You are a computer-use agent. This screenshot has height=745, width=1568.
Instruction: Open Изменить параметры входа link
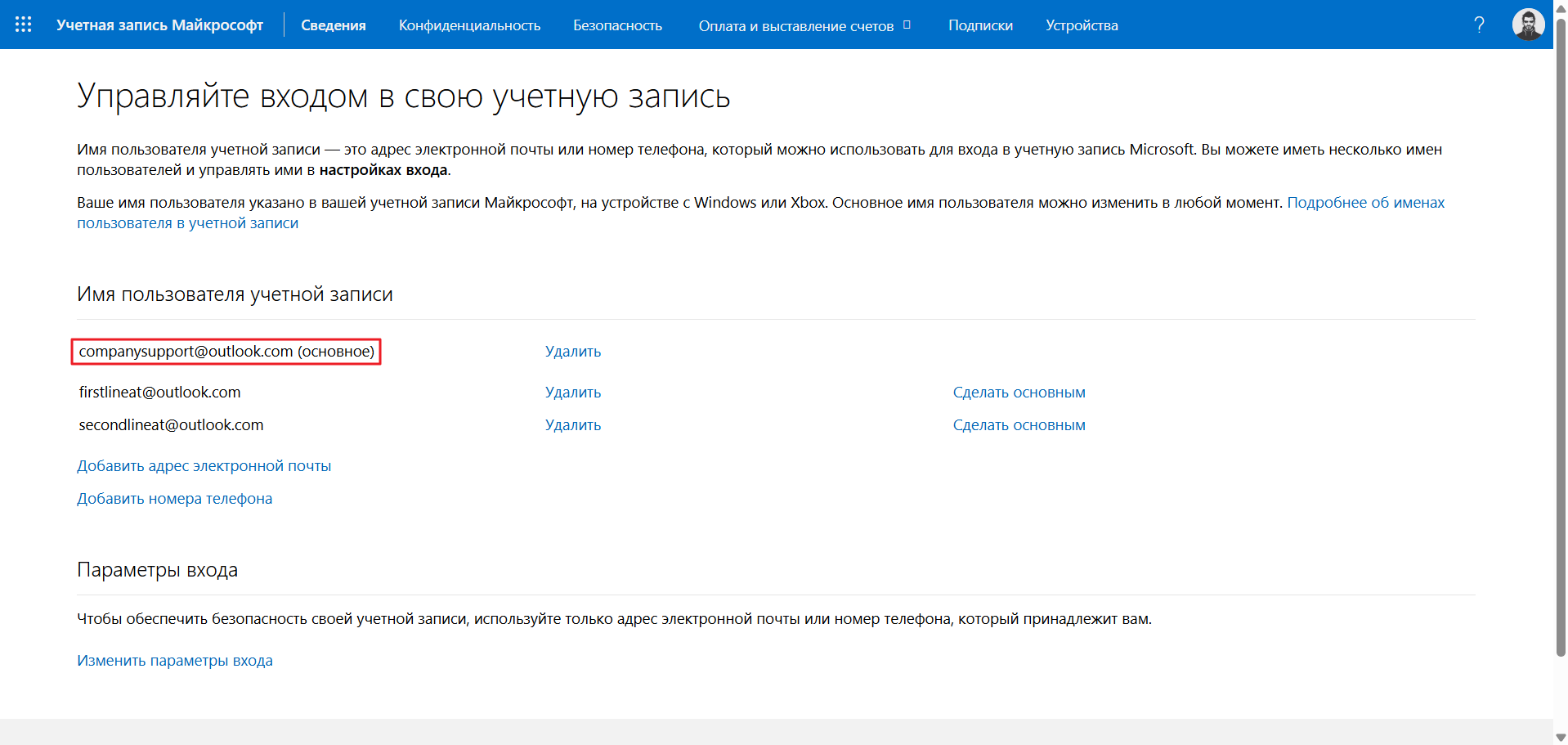click(174, 661)
